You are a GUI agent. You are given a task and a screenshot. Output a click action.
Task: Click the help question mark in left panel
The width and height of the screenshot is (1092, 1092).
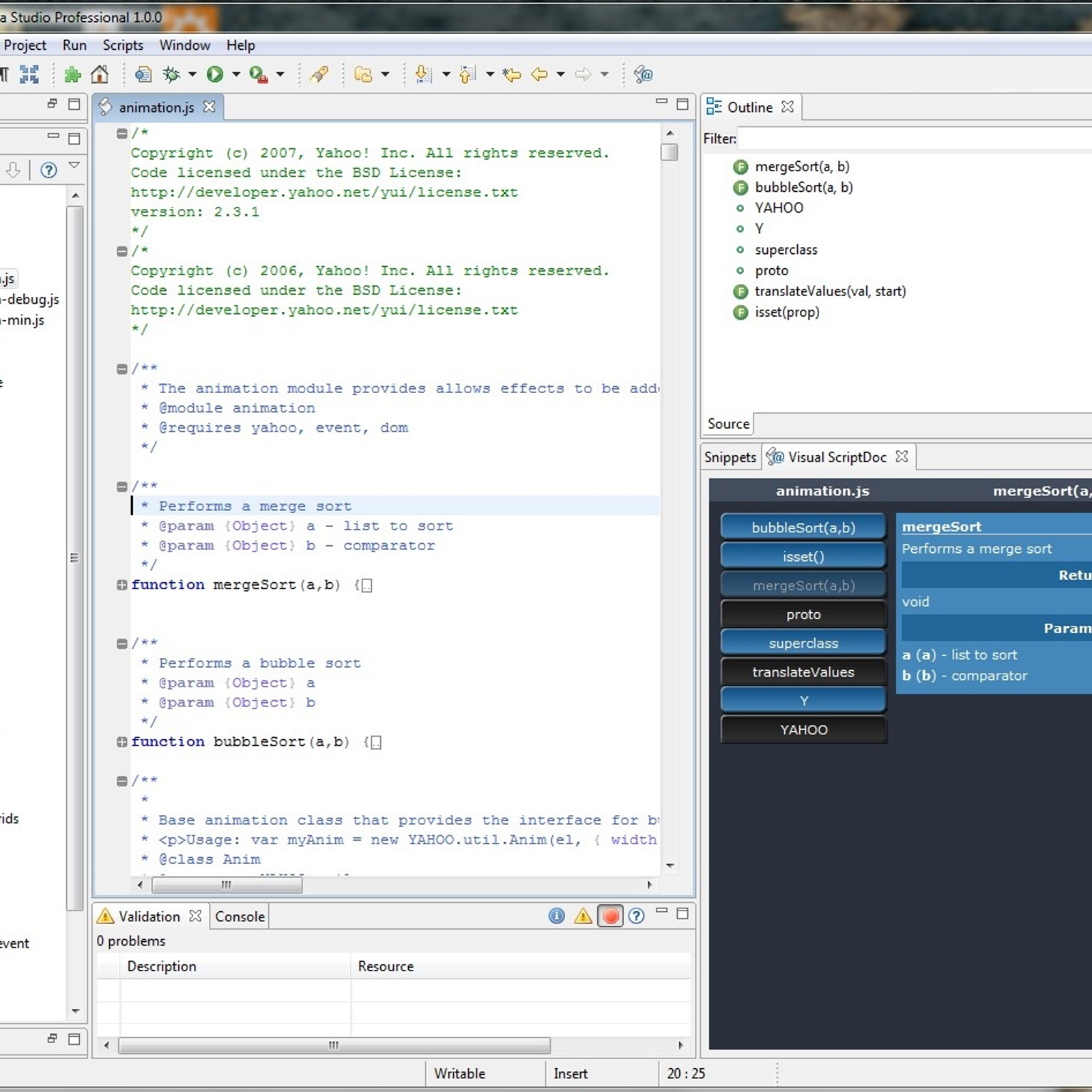click(x=48, y=170)
